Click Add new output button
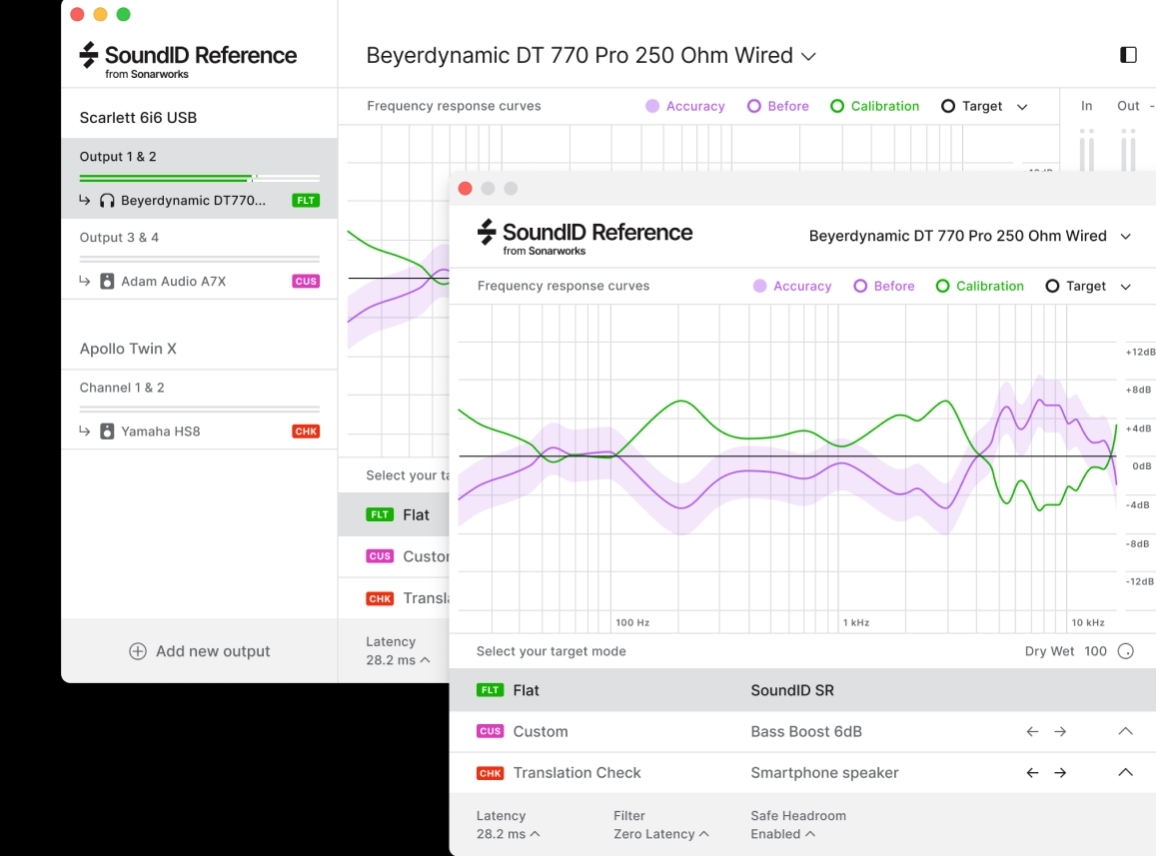This screenshot has height=856, width=1157. [x=200, y=652]
